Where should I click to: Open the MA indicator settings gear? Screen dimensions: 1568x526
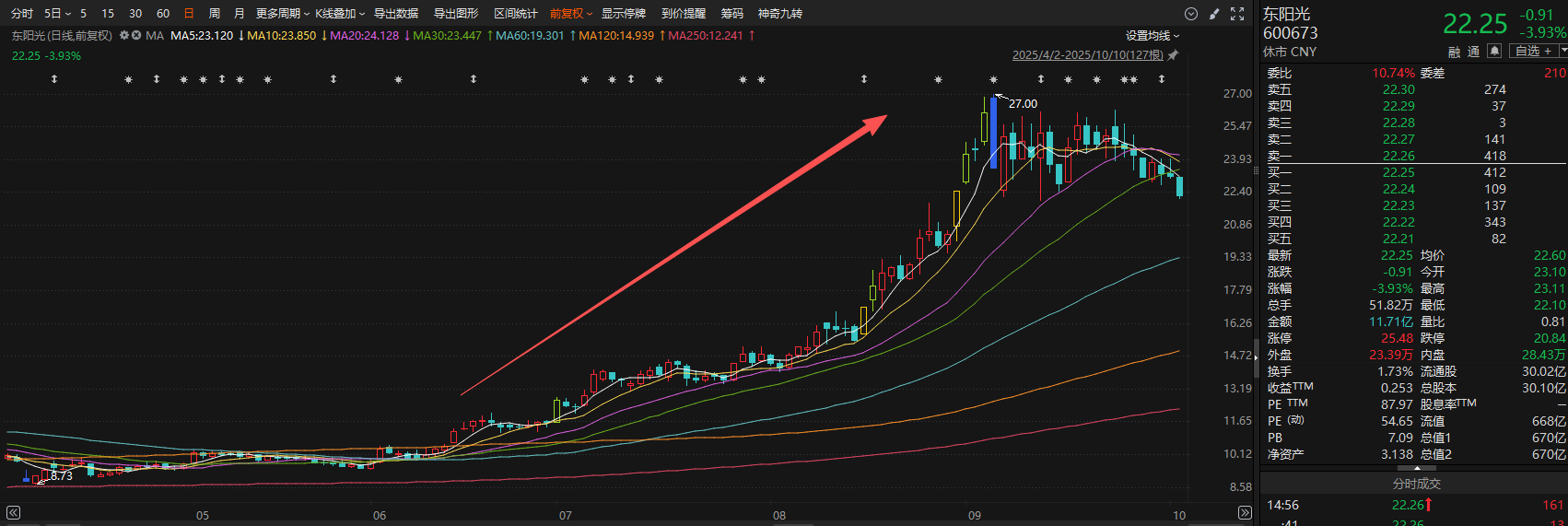(124, 36)
